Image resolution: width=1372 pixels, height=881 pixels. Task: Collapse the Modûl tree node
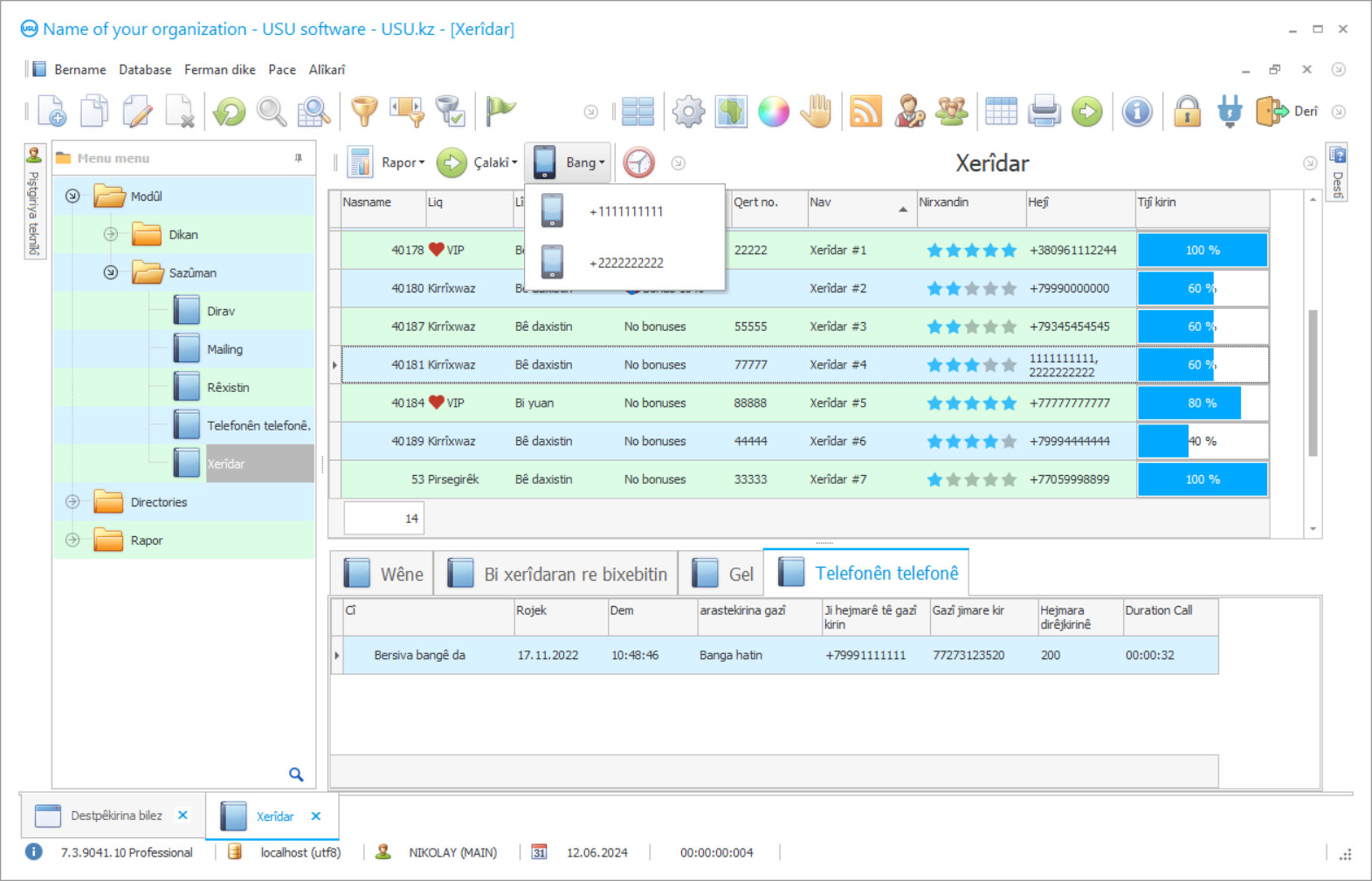(x=72, y=196)
